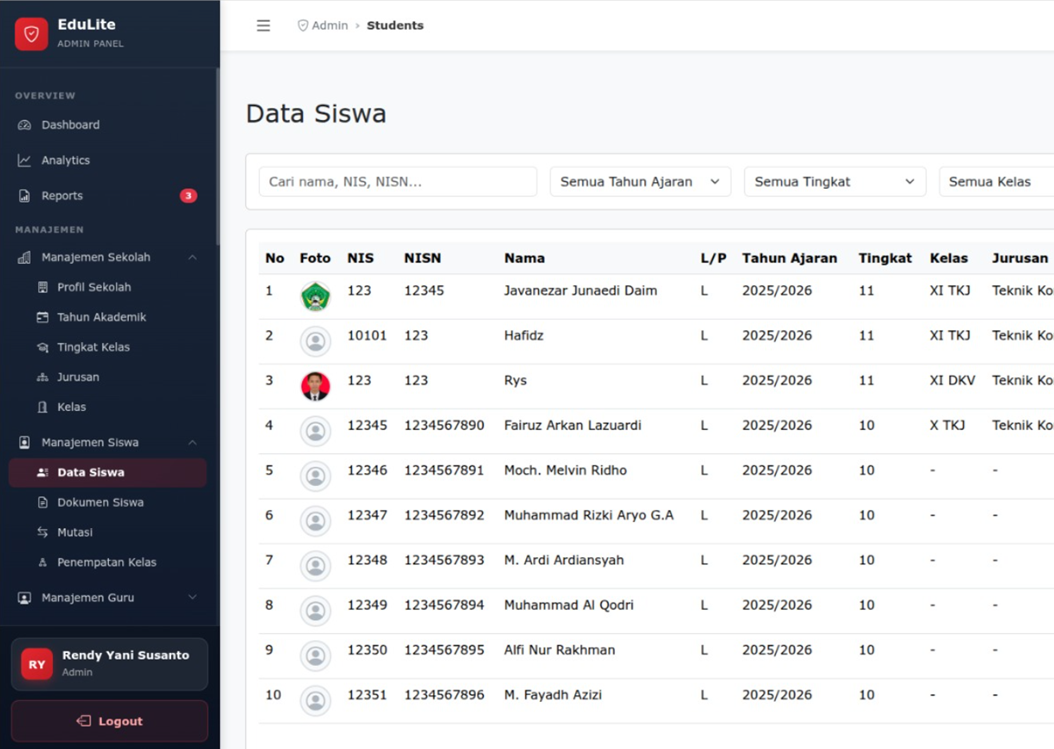Click the X TKJ class cell
This screenshot has height=749, width=1054.
947,426
